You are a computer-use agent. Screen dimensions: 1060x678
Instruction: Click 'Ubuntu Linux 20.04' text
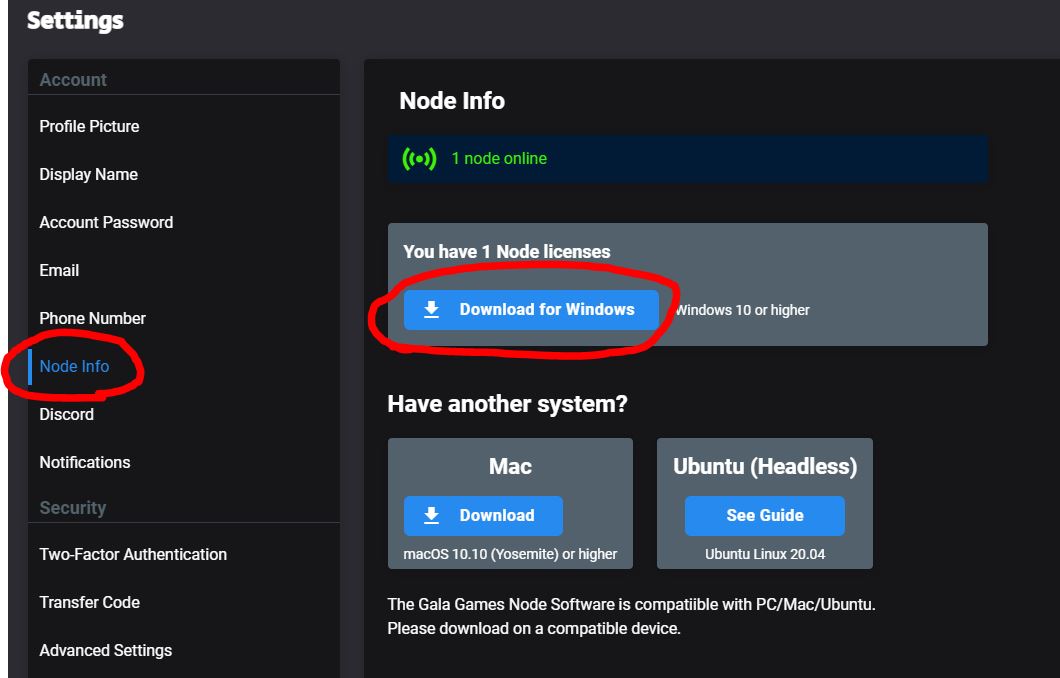pyautogui.click(x=765, y=554)
